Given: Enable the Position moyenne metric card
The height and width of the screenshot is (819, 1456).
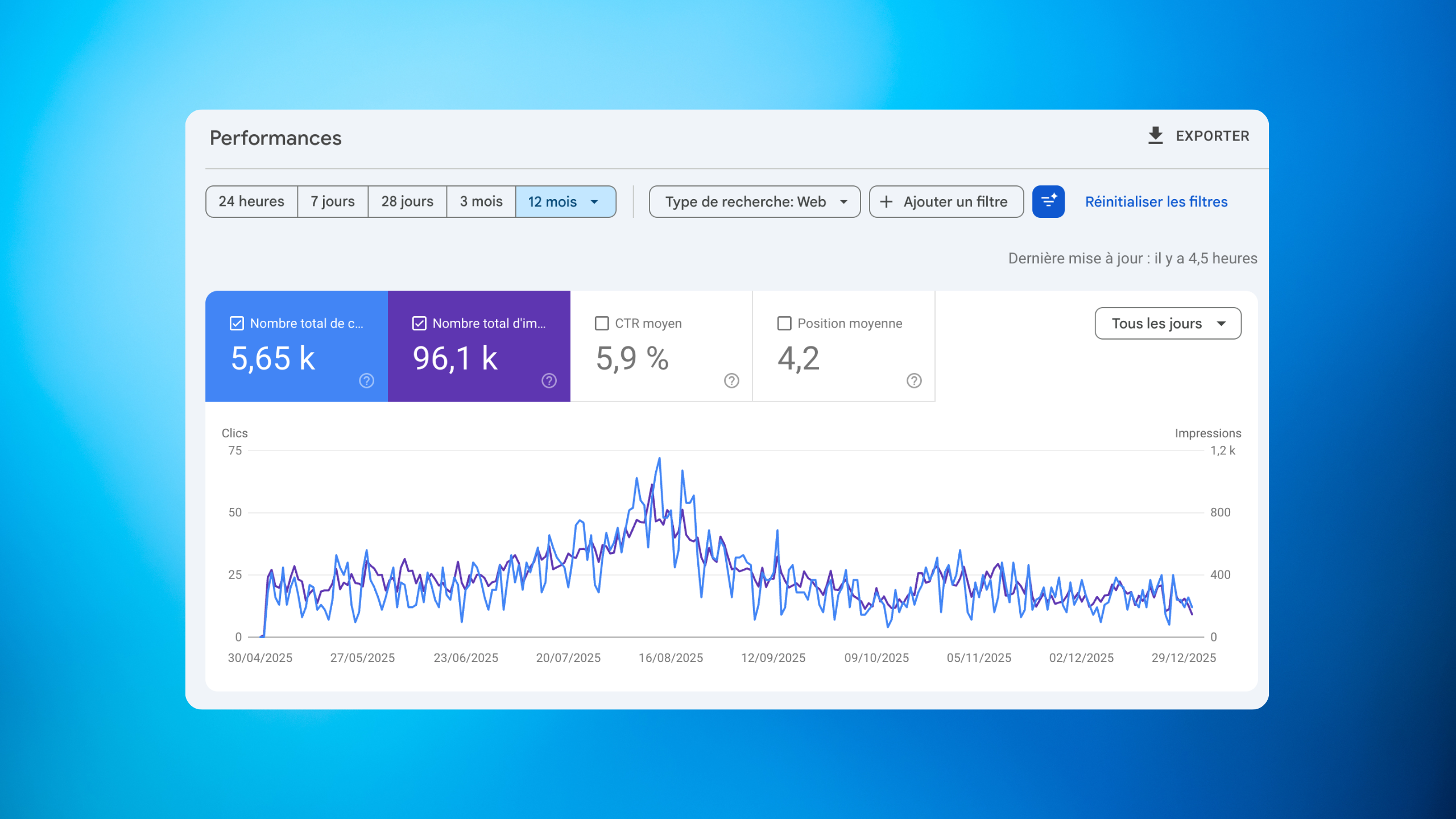Looking at the screenshot, I should (783, 323).
